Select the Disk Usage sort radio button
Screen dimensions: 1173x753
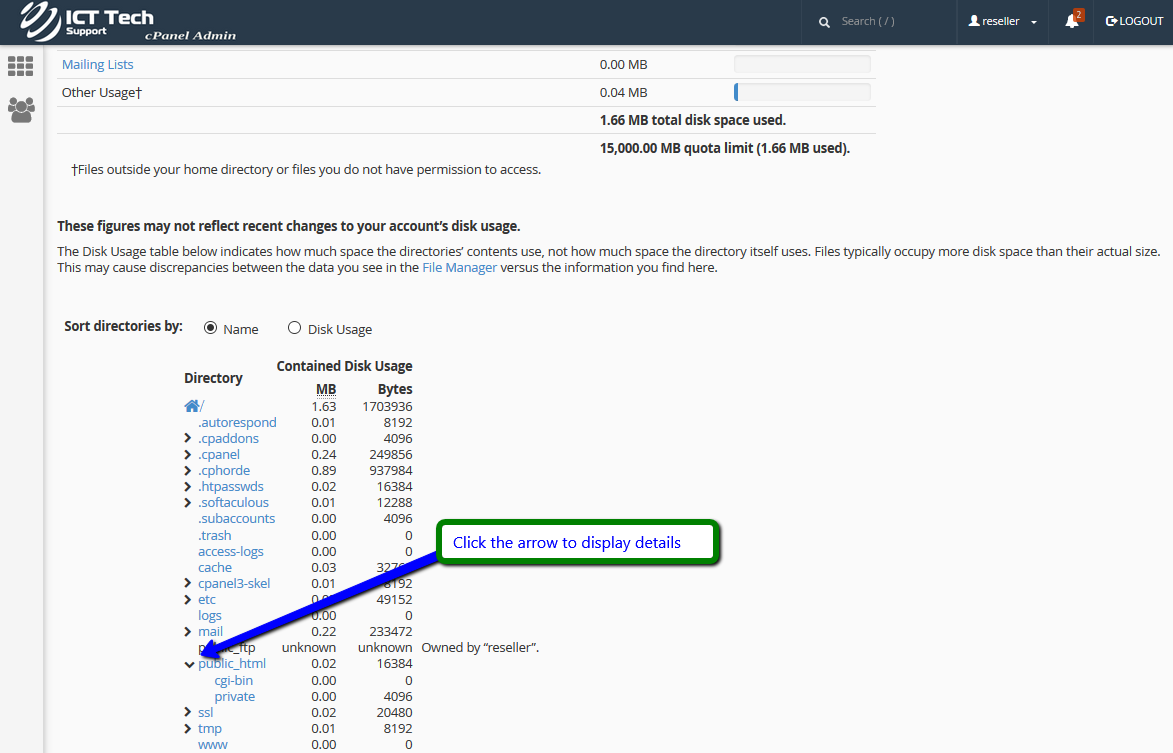tap(294, 328)
